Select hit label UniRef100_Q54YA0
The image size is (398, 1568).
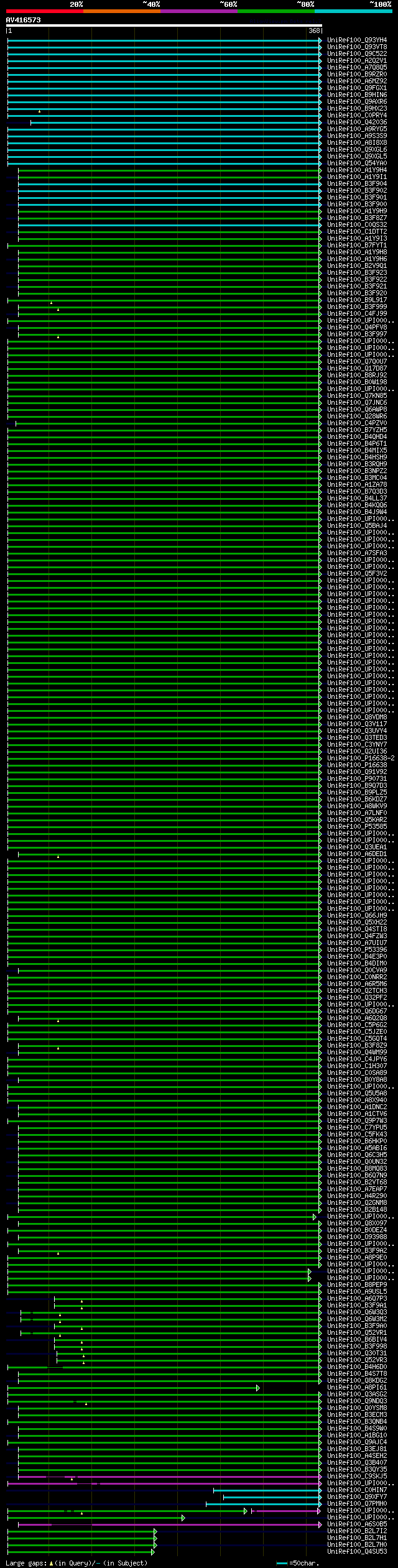pos(357,164)
